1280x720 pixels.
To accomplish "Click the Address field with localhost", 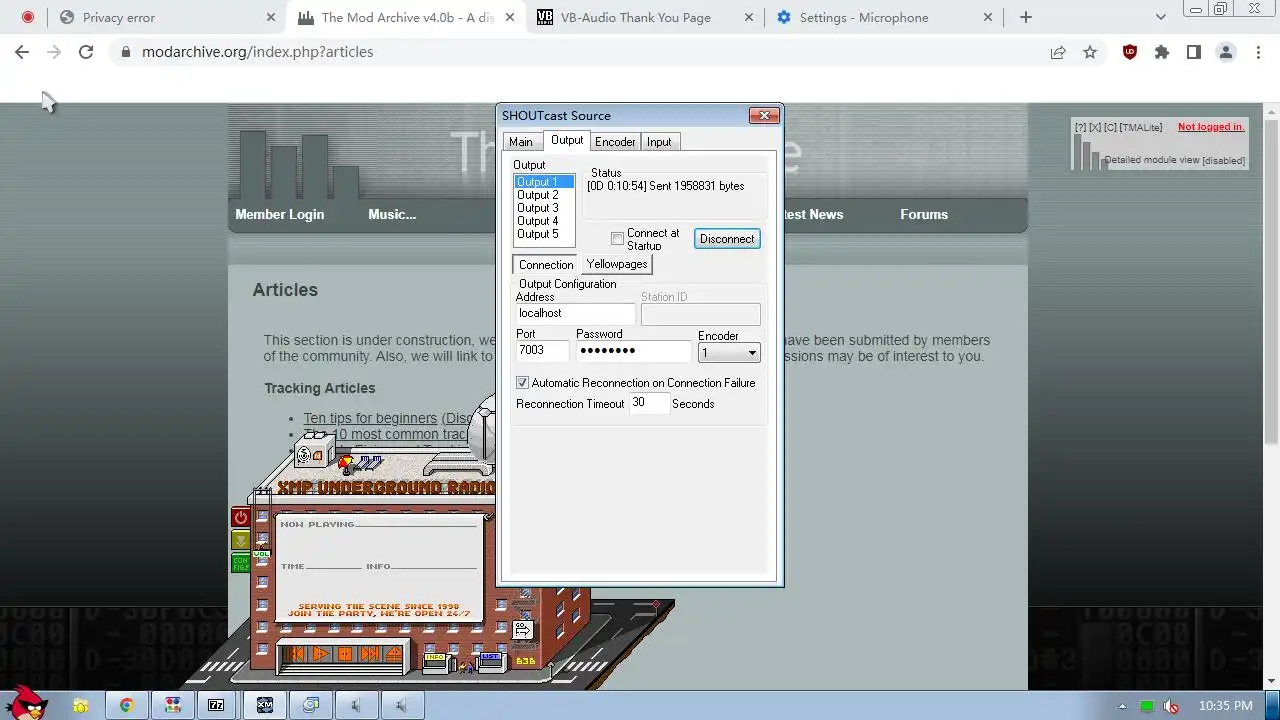I will [x=575, y=314].
